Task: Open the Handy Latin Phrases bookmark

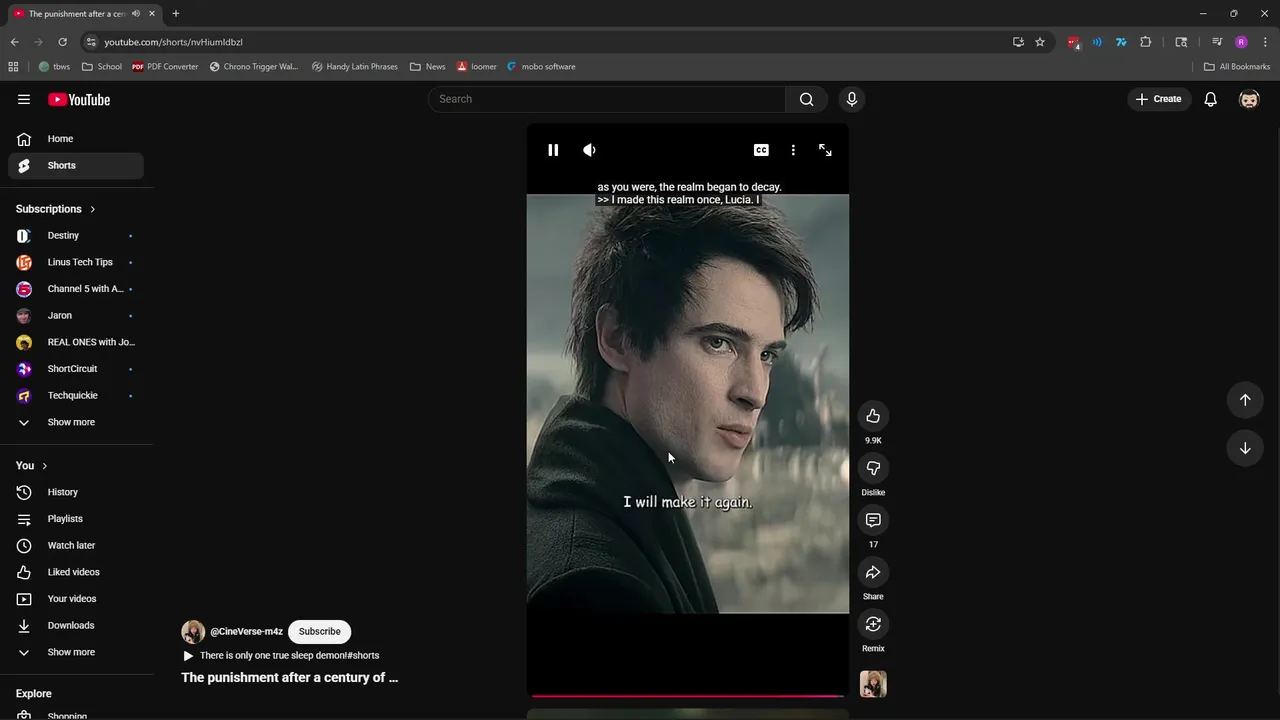Action: (x=354, y=67)
